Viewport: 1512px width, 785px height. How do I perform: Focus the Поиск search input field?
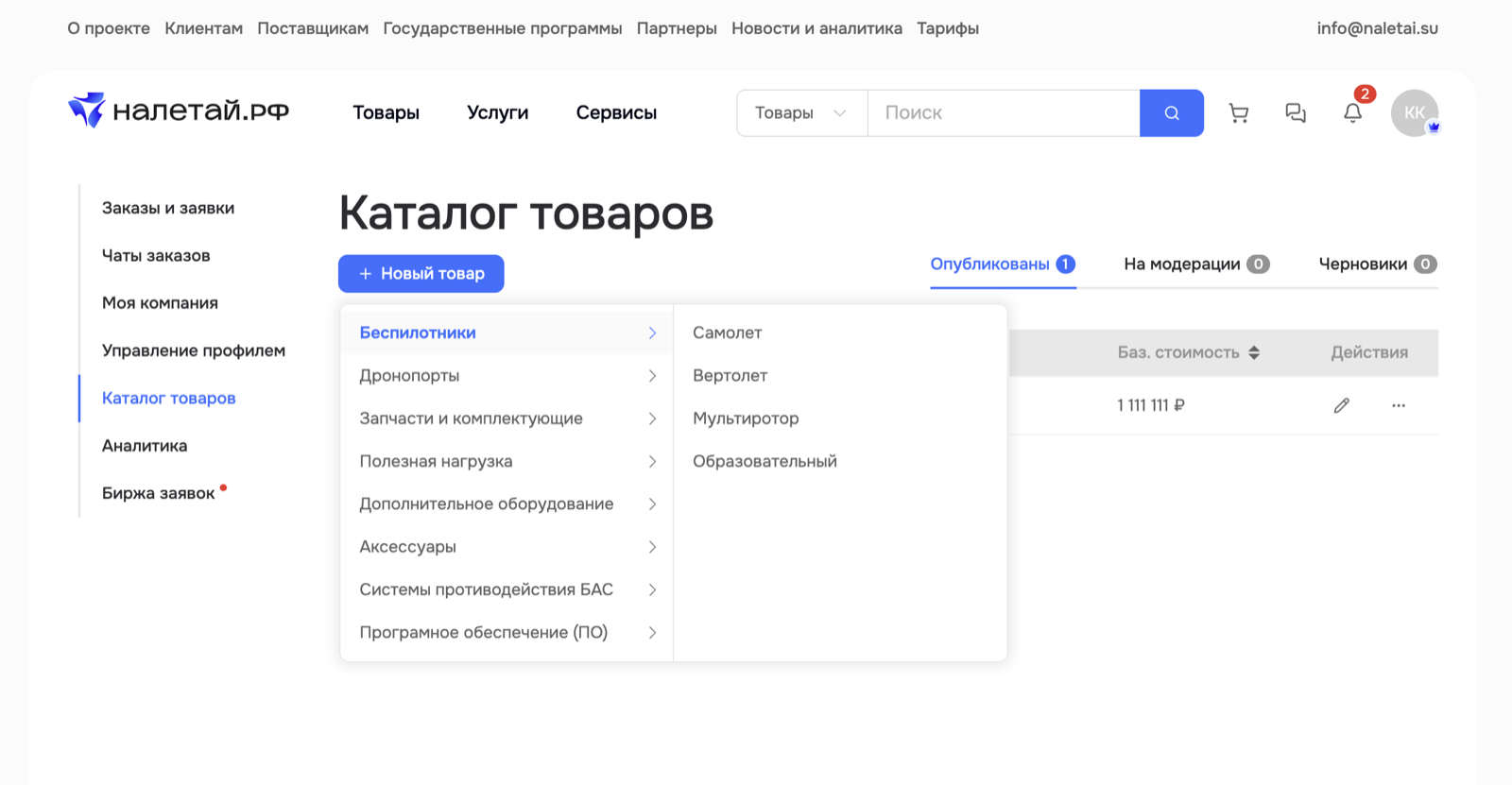point(1004,113)
